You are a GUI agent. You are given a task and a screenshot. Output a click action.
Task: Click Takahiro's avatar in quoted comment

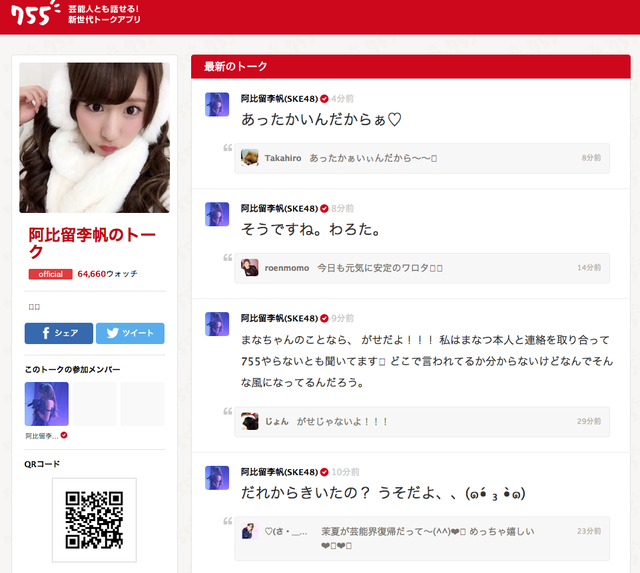(x=249, y=158)
